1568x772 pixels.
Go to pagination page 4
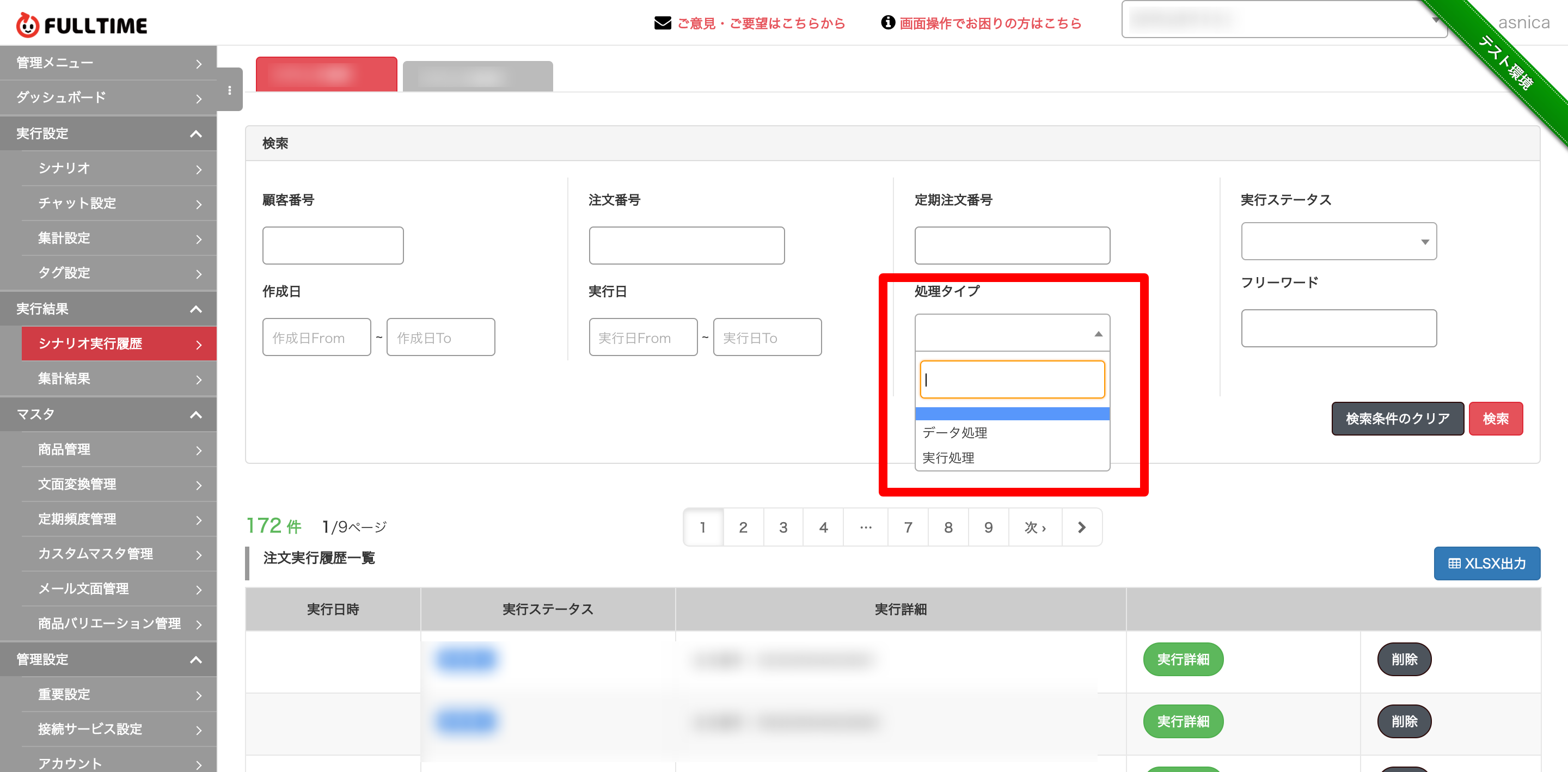pyautogui.click(x=823, y=527)
